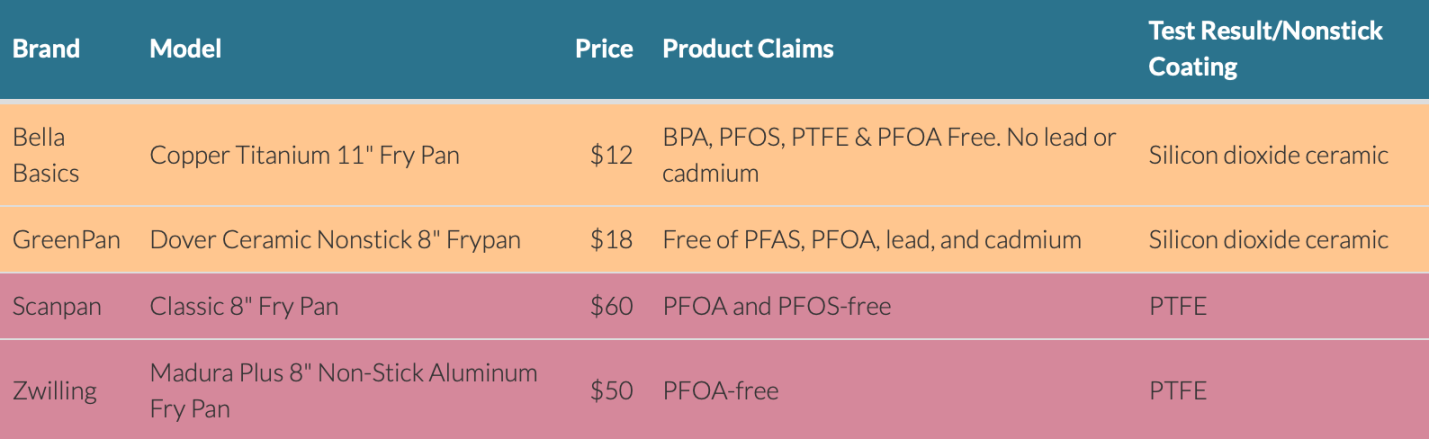1429x439 pixels.
Task: Click the $18 price cell
Action: coord(611,240)
